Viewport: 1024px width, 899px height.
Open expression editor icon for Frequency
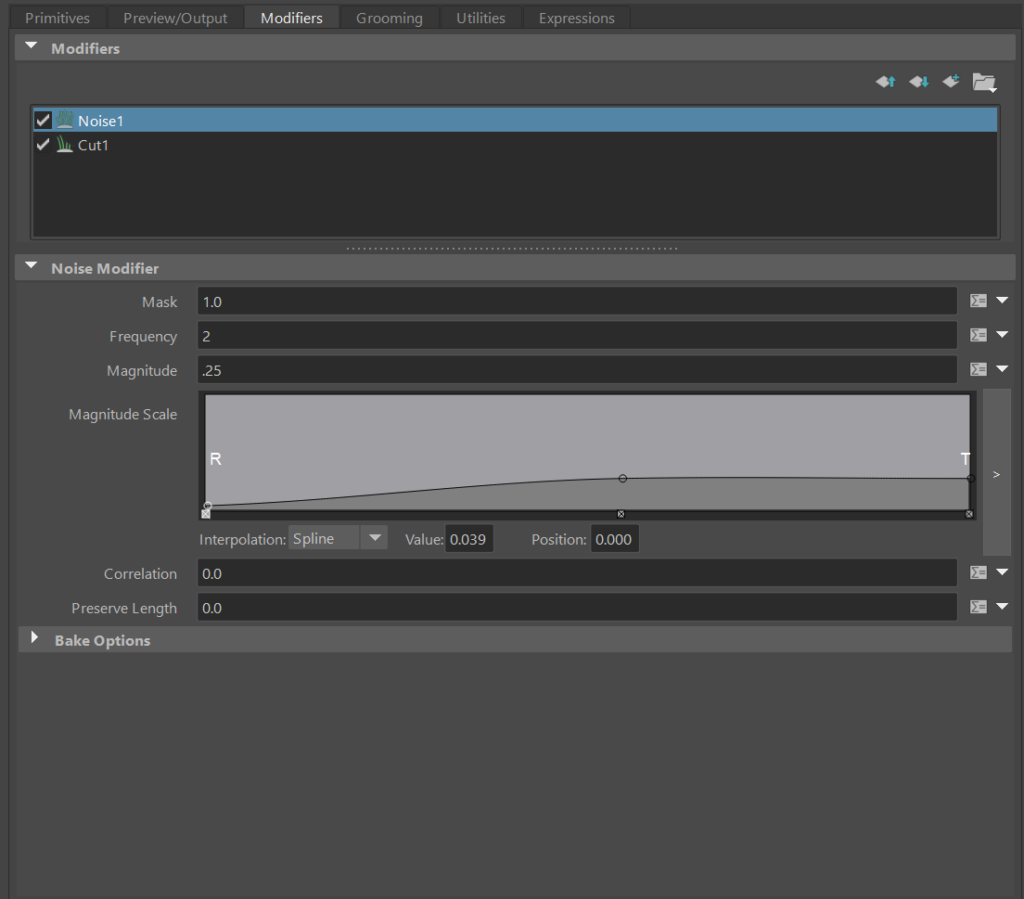pyautogui.click(x=979, y=335)
